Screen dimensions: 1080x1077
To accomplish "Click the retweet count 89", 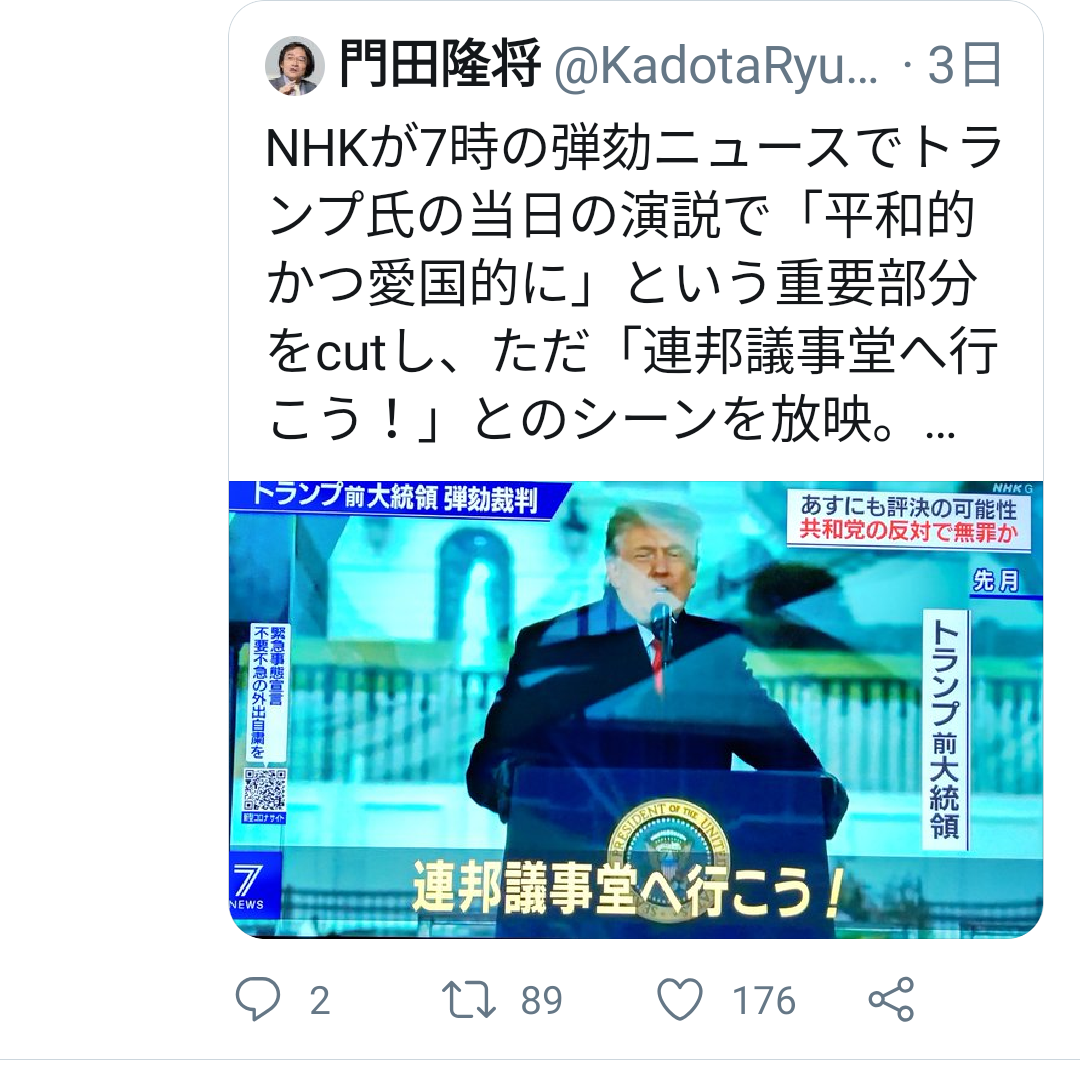I will pos(541,1001).
